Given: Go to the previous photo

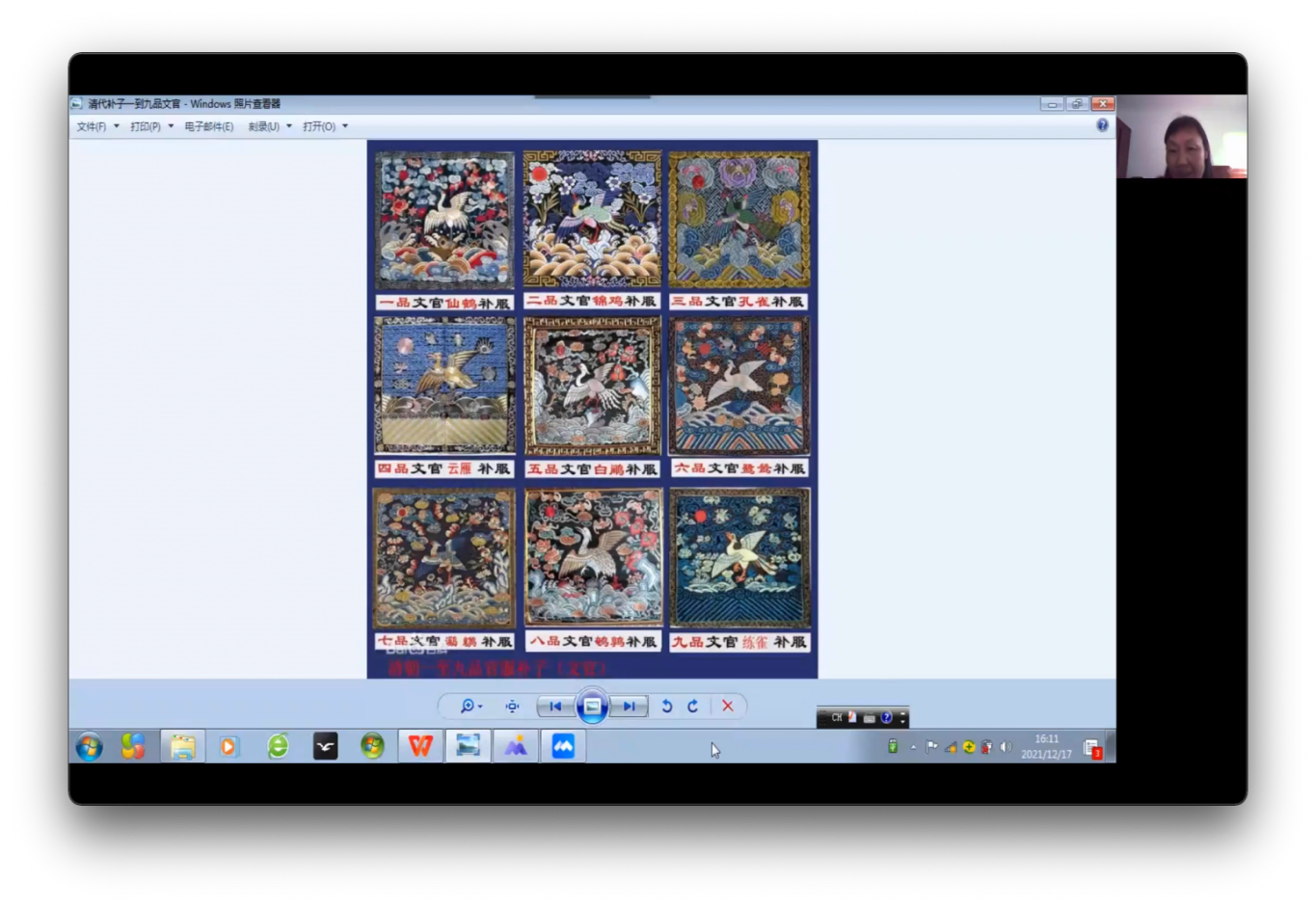Looking at the screenshot, I should click(555, 707).
